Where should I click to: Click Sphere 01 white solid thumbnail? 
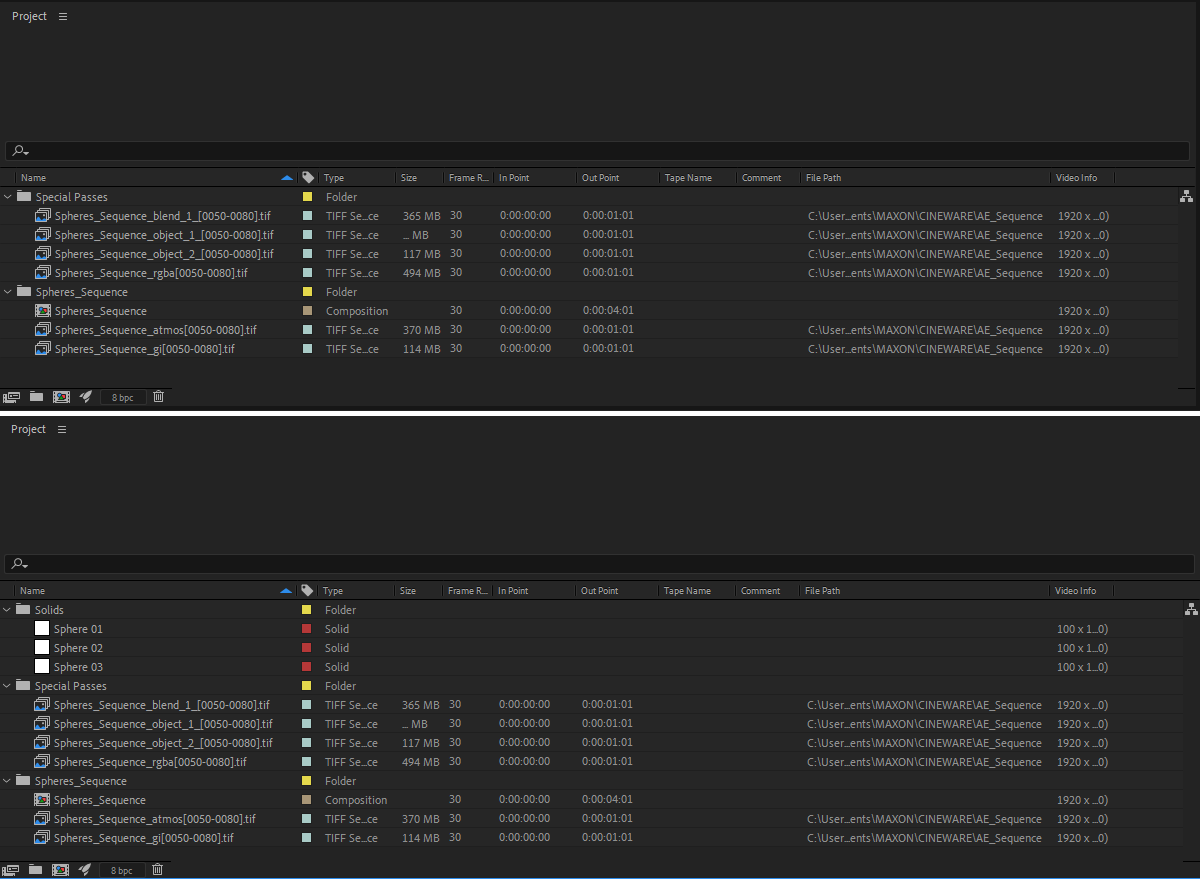(42, 629)
